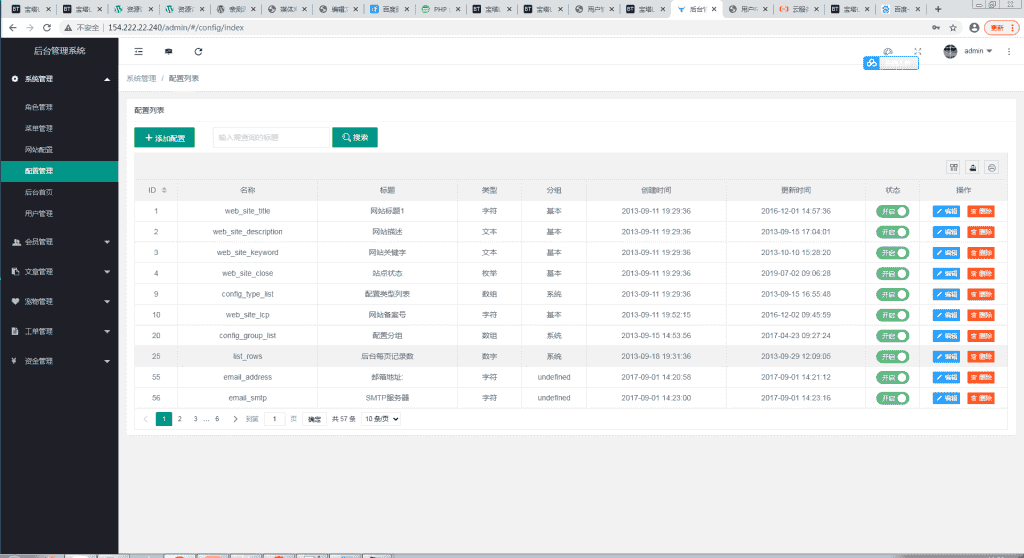Toggle fullscreen using the header expand icon
This screenshot has width=1024, height=558.
(917, 51)
